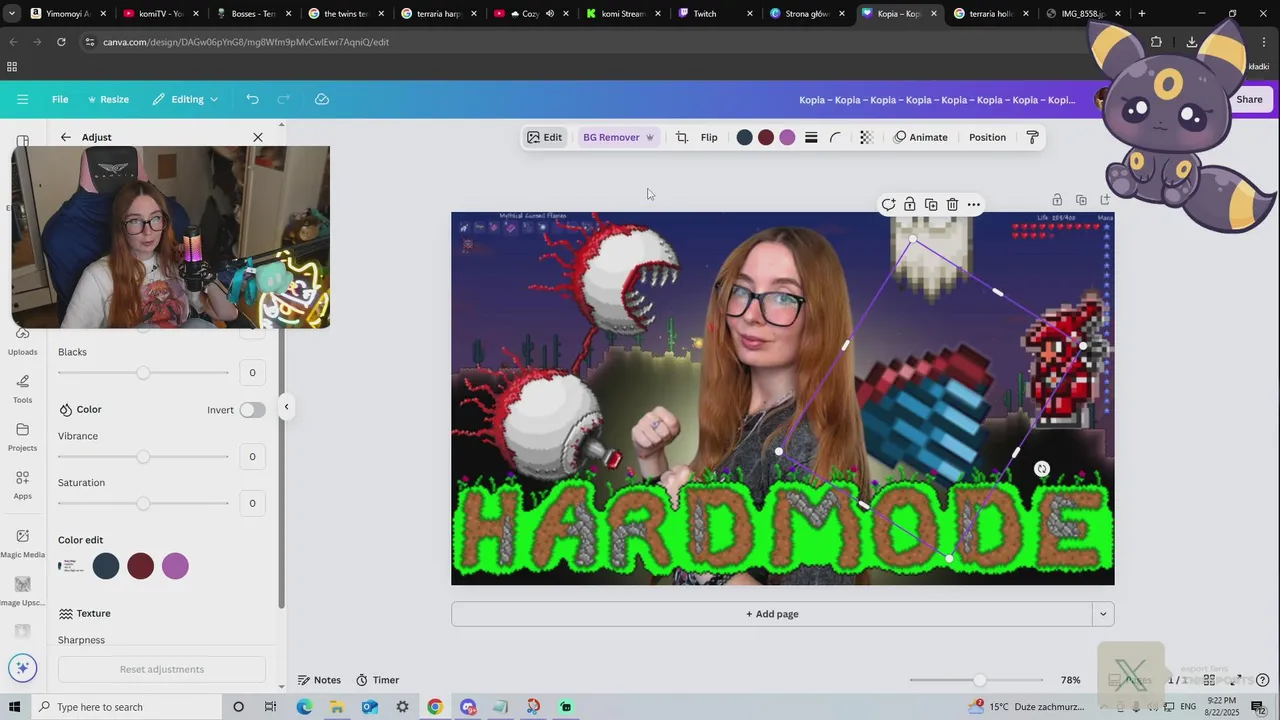
Task: Click the 78% zoom level
Action: click(x=1071, y=680)
